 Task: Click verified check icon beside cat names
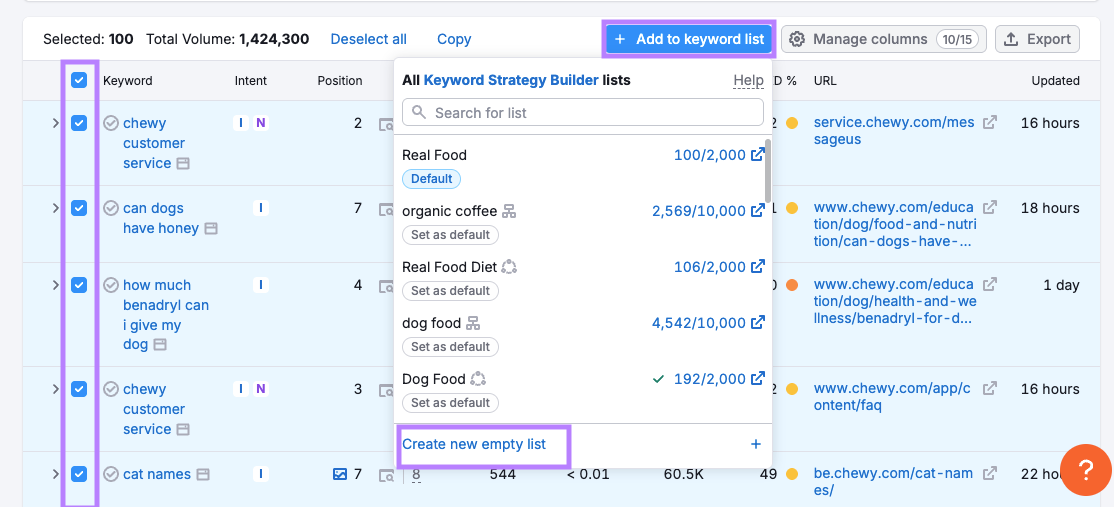click(x=111, y=474)
